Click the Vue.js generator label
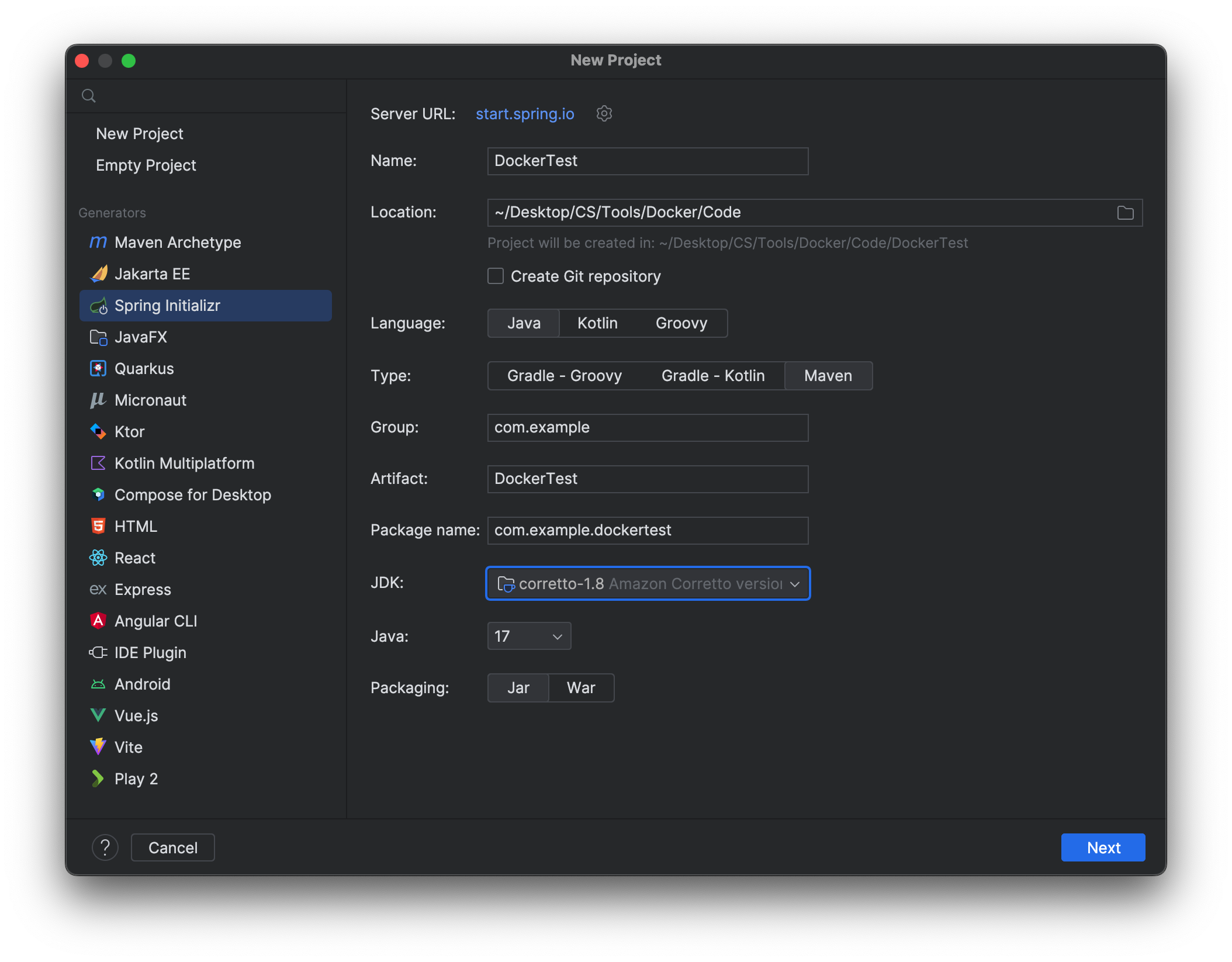The image size is (1232, 962). coord(136,716)
